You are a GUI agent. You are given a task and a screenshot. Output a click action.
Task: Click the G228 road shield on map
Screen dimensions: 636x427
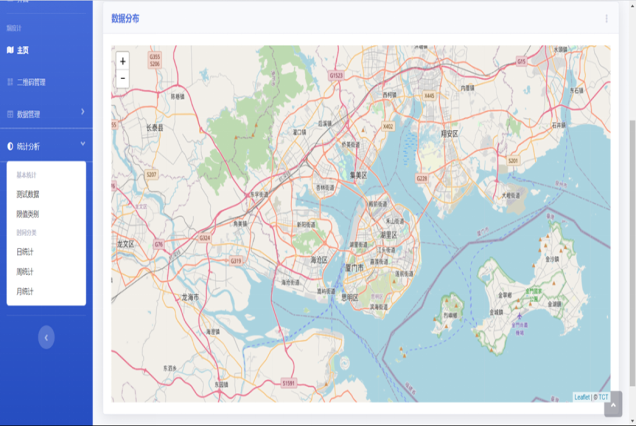point(422,178)
